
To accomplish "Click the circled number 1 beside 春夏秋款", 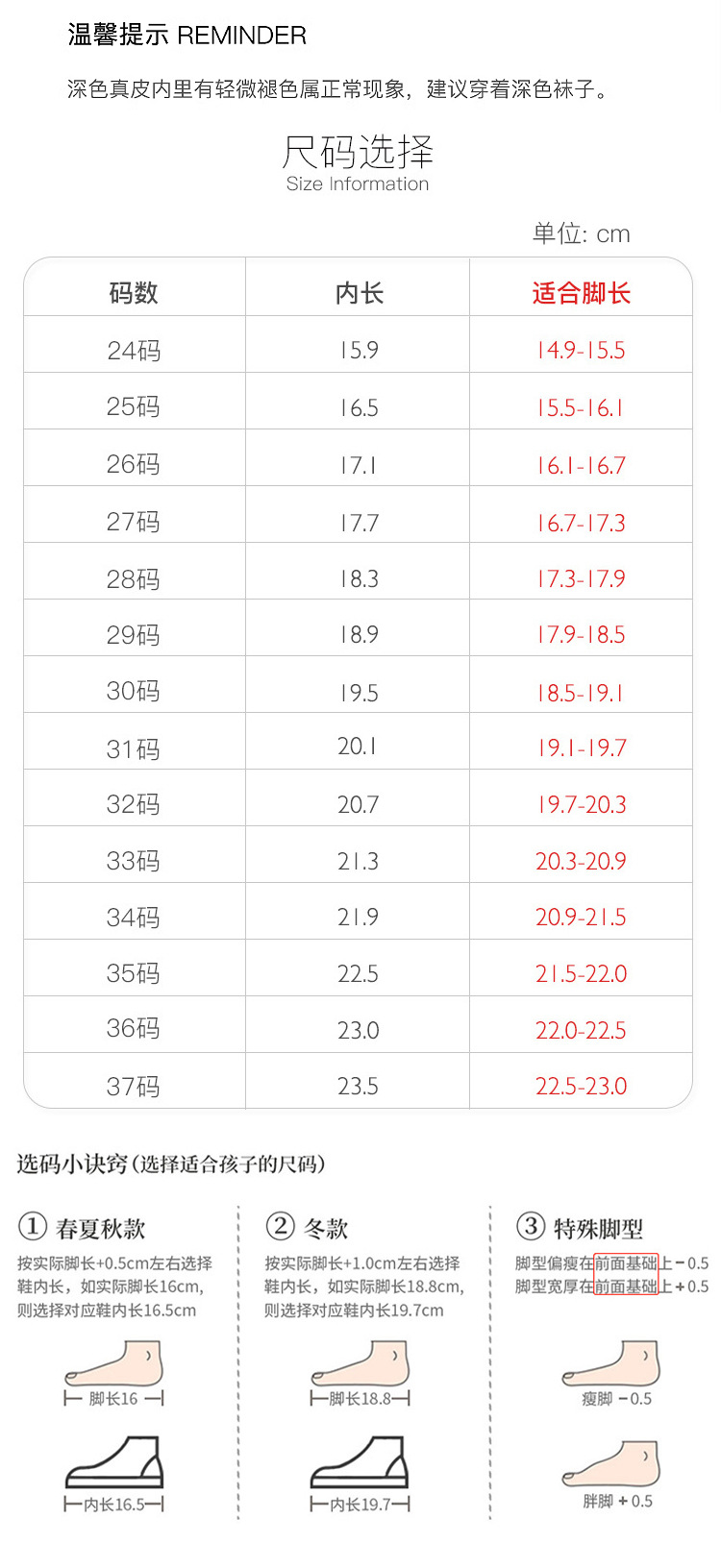I will pyautogui.click(x=33, y=1227).
